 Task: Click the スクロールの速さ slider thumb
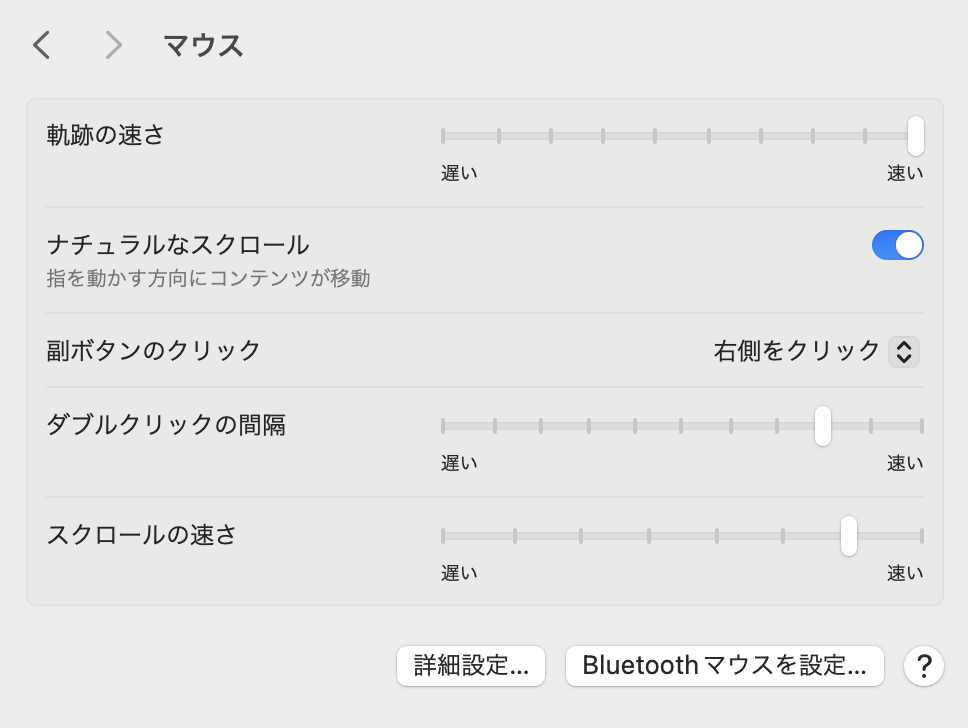pos(849,536)
